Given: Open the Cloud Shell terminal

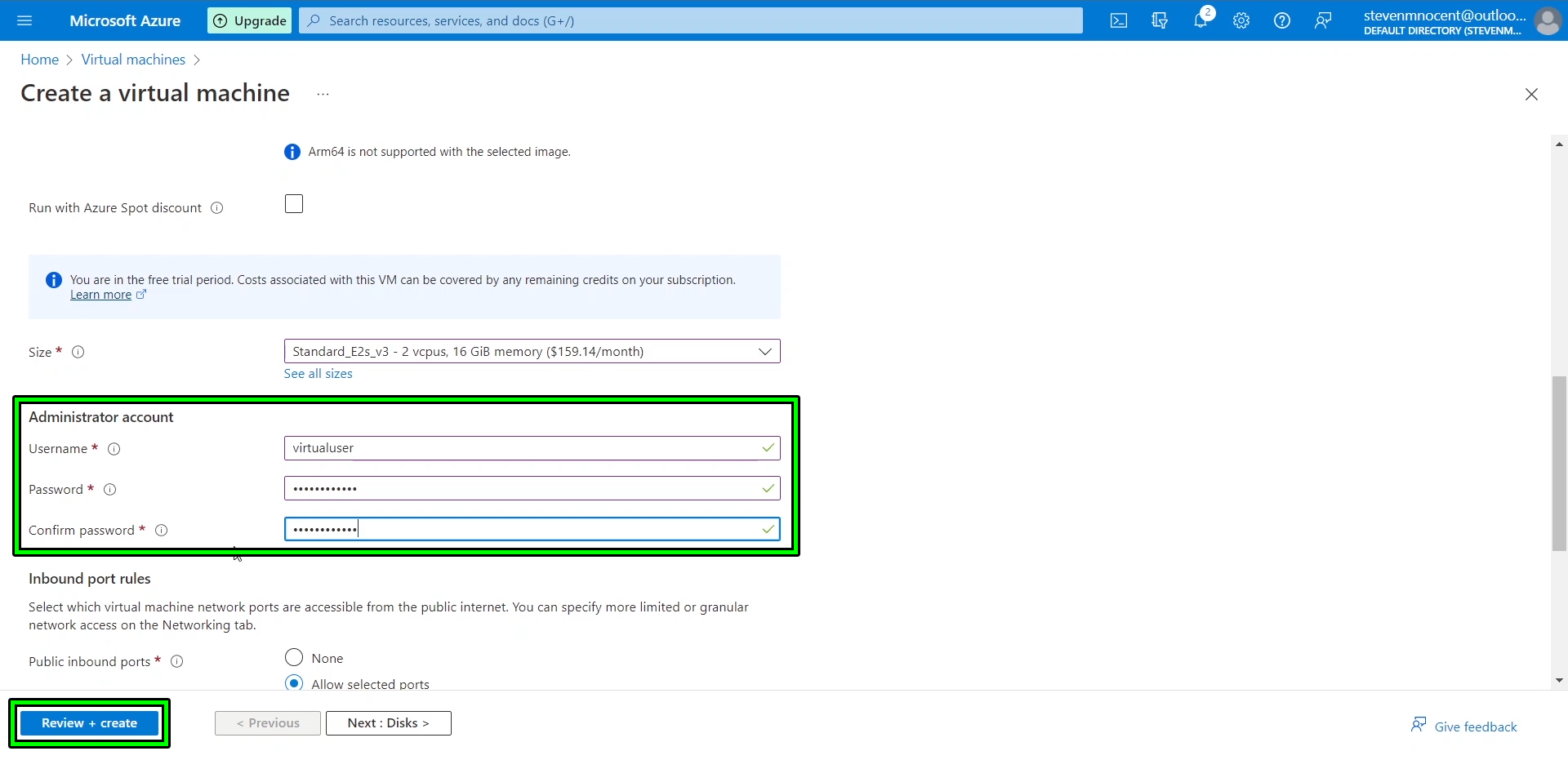Looking at the screenshot, I should [1118, 20].
